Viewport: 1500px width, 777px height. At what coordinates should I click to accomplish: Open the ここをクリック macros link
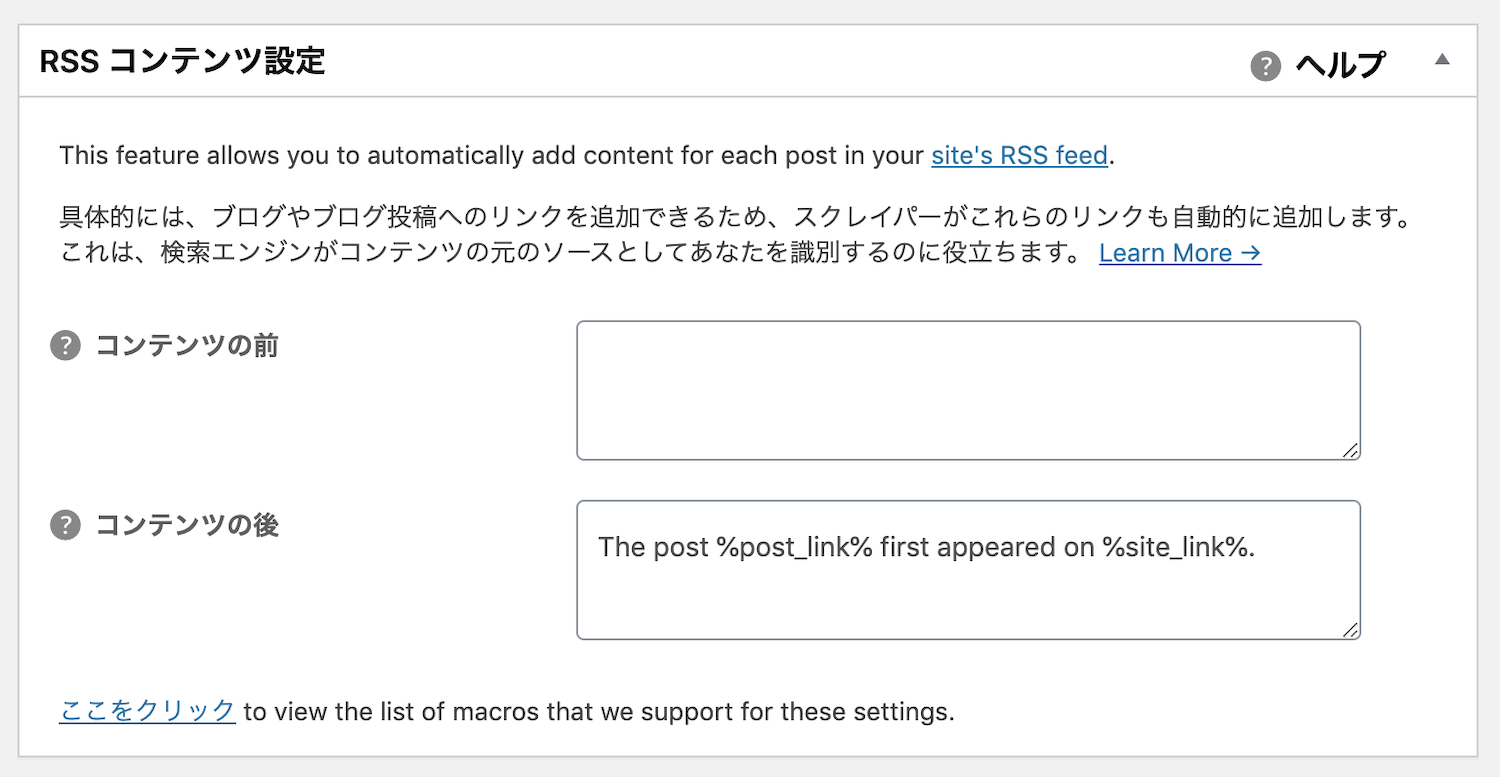tap(147, 712)
